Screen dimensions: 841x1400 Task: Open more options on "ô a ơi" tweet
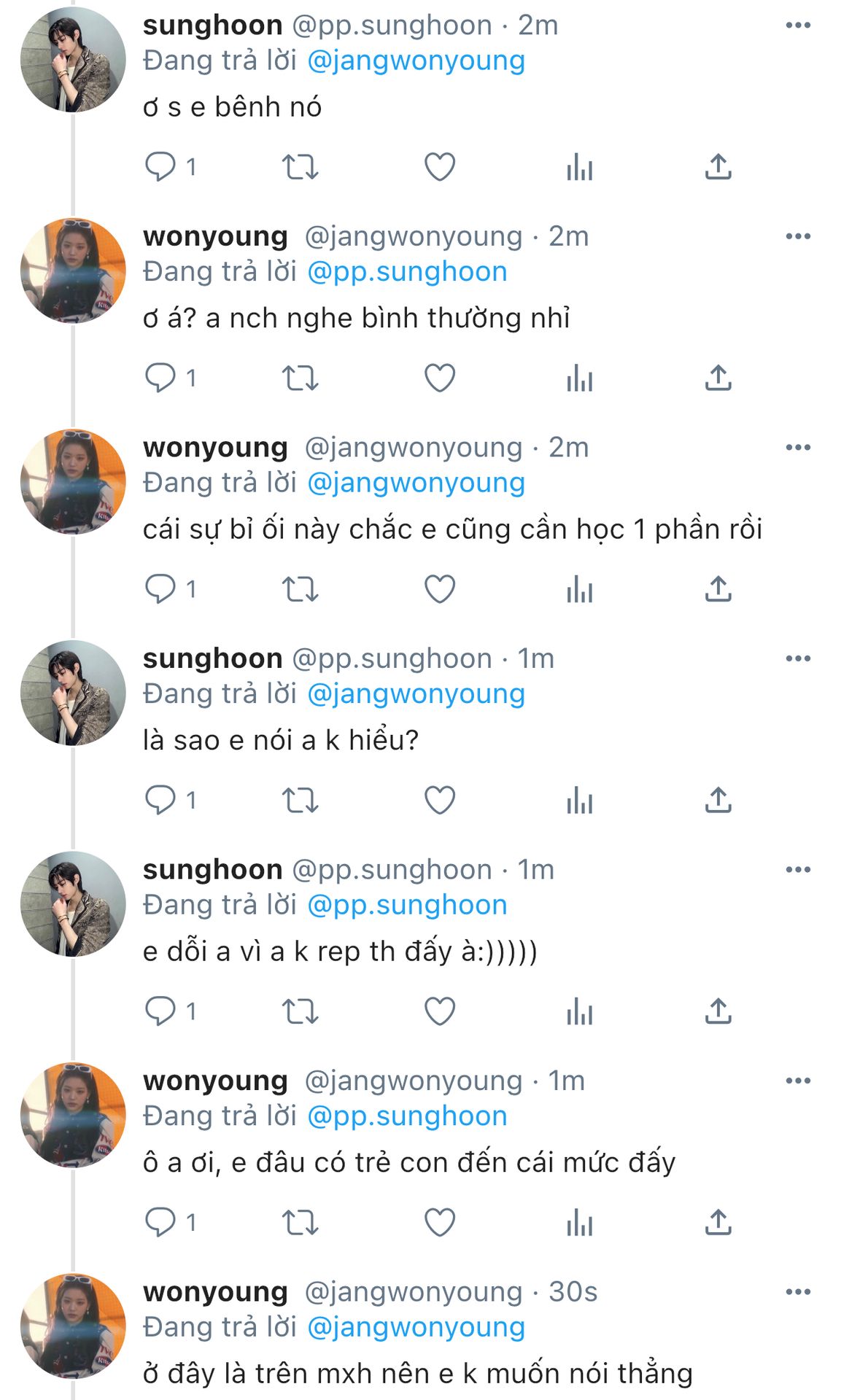pos(798,1081)
